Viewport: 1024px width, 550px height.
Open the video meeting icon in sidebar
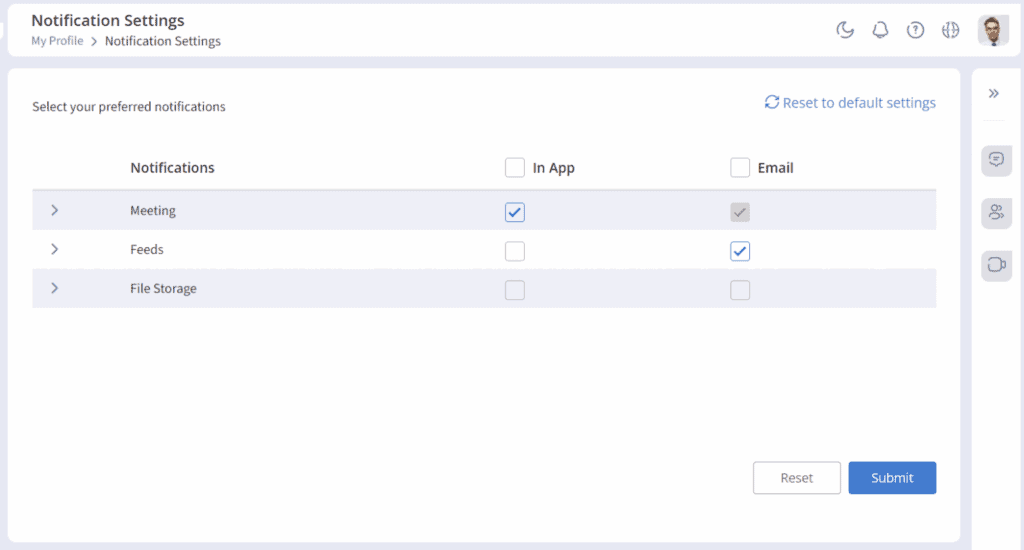tap(996, 265)
